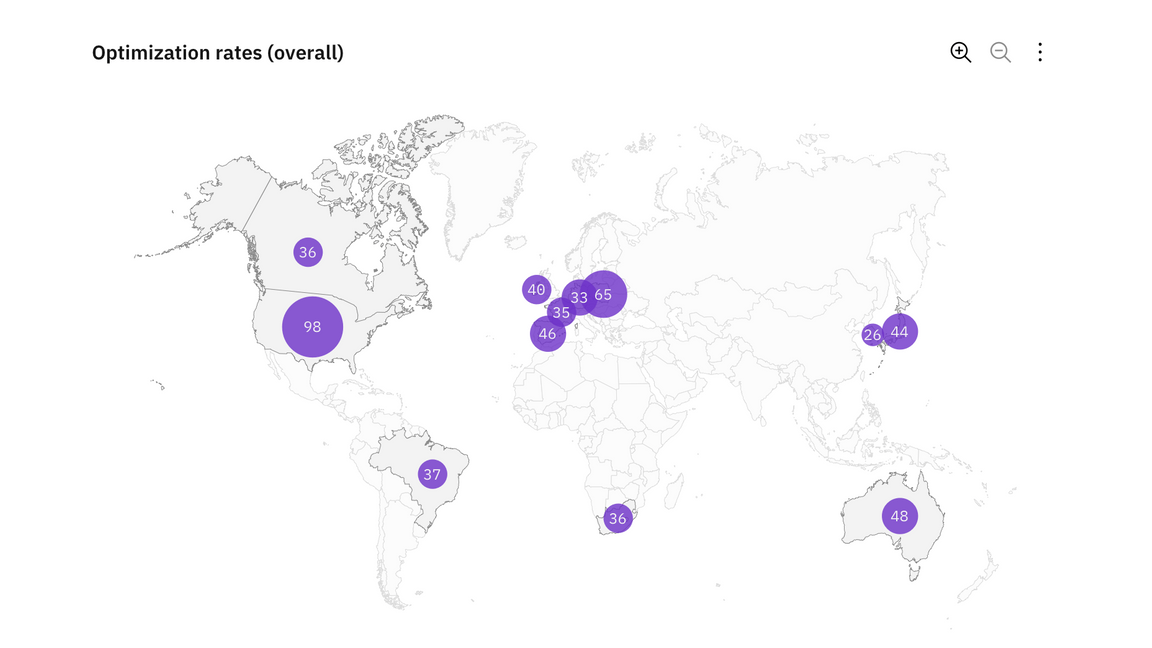Click the 36 bubble on South Africa

click(x=618, y=518)
